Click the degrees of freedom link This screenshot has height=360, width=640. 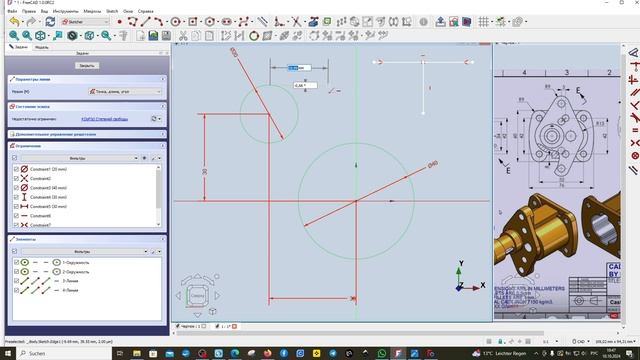pyautogui.click(x=104, y=119)
